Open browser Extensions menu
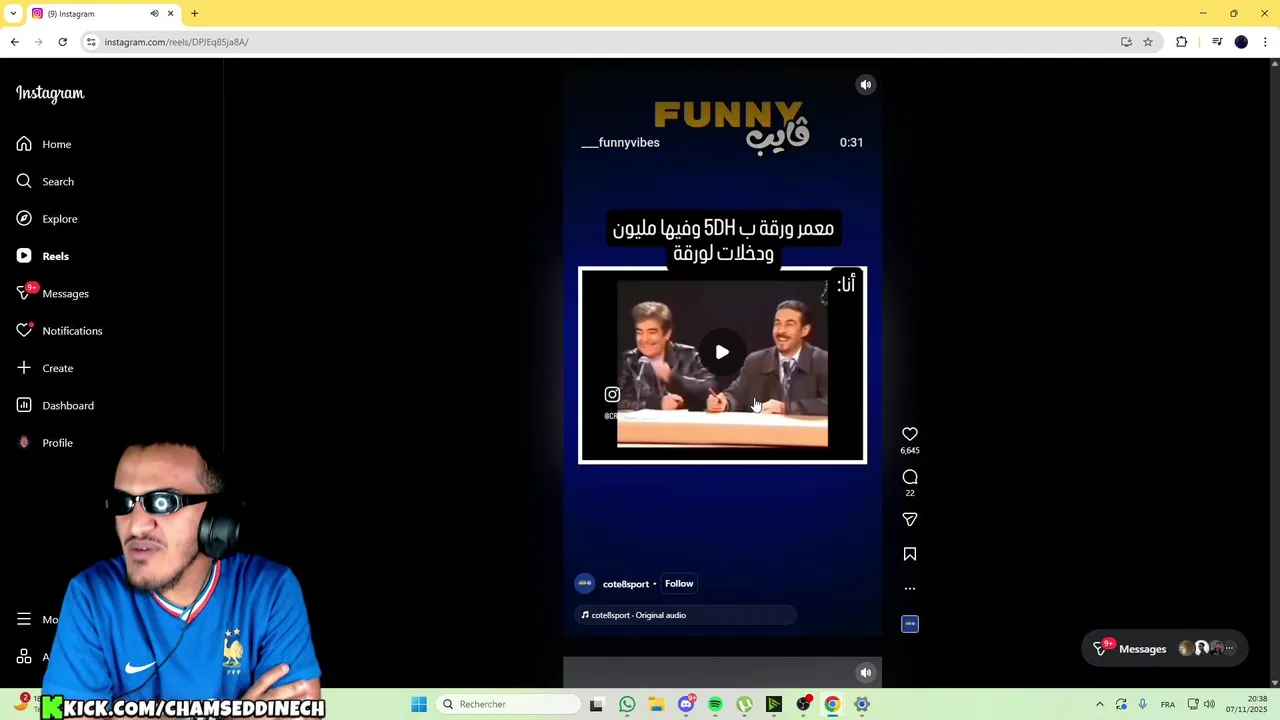The height and width of the screenshot is (720, 1280). [x=1182, y=42]
